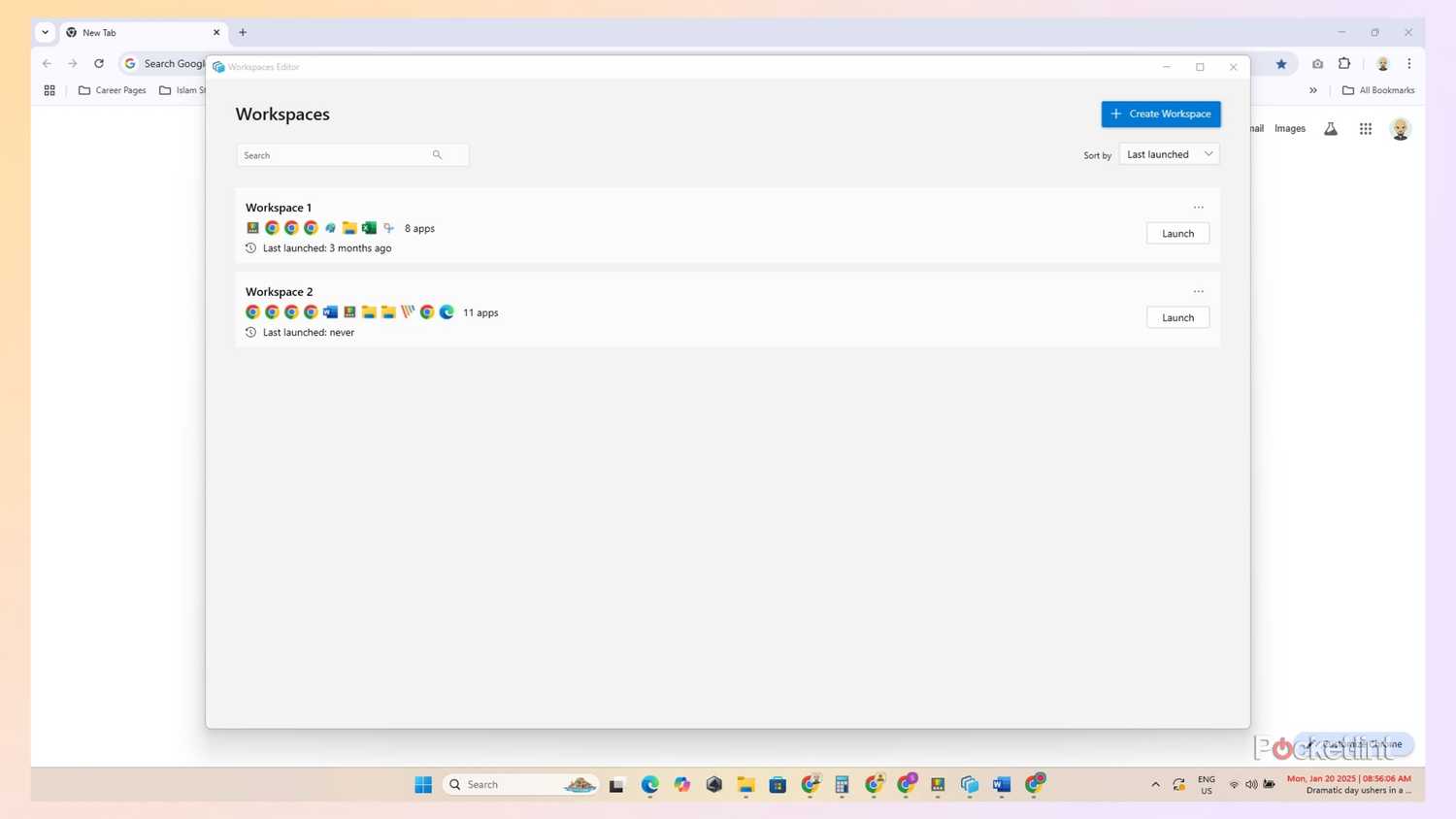The width and height of the screenshot is (1456, 819).
Task: Open the Google apps grid icon
Action: click(1365, 129)
